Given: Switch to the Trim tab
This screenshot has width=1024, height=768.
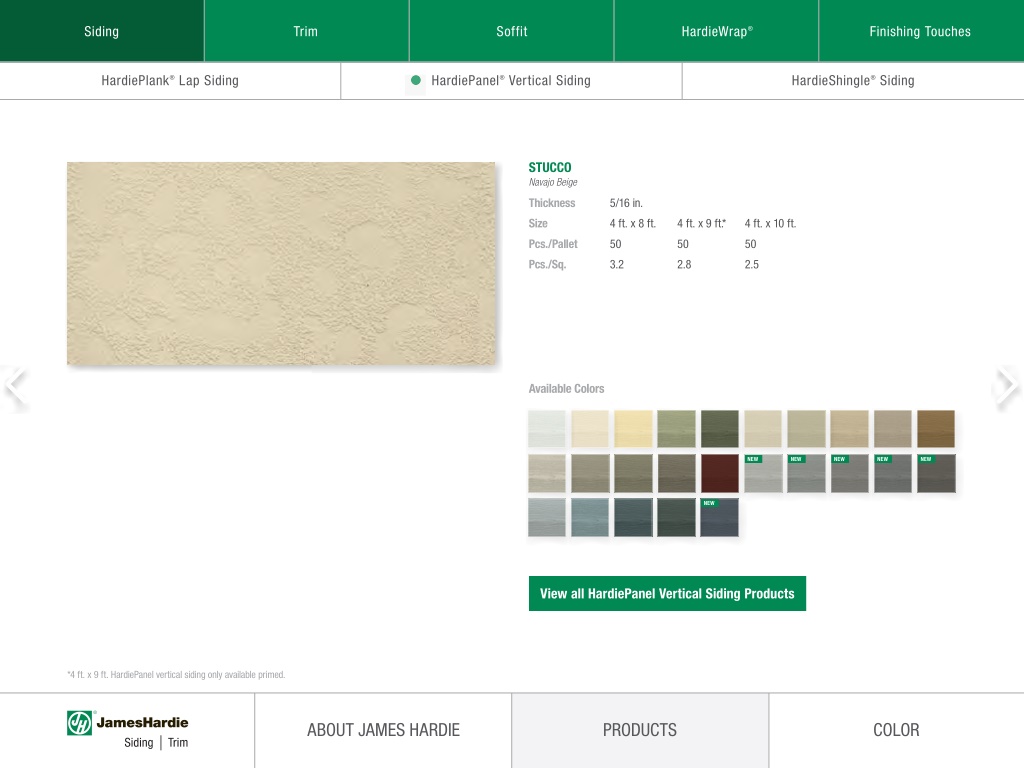Looking at the screenshot, I should pyautogui.click(x=306, y=31).
